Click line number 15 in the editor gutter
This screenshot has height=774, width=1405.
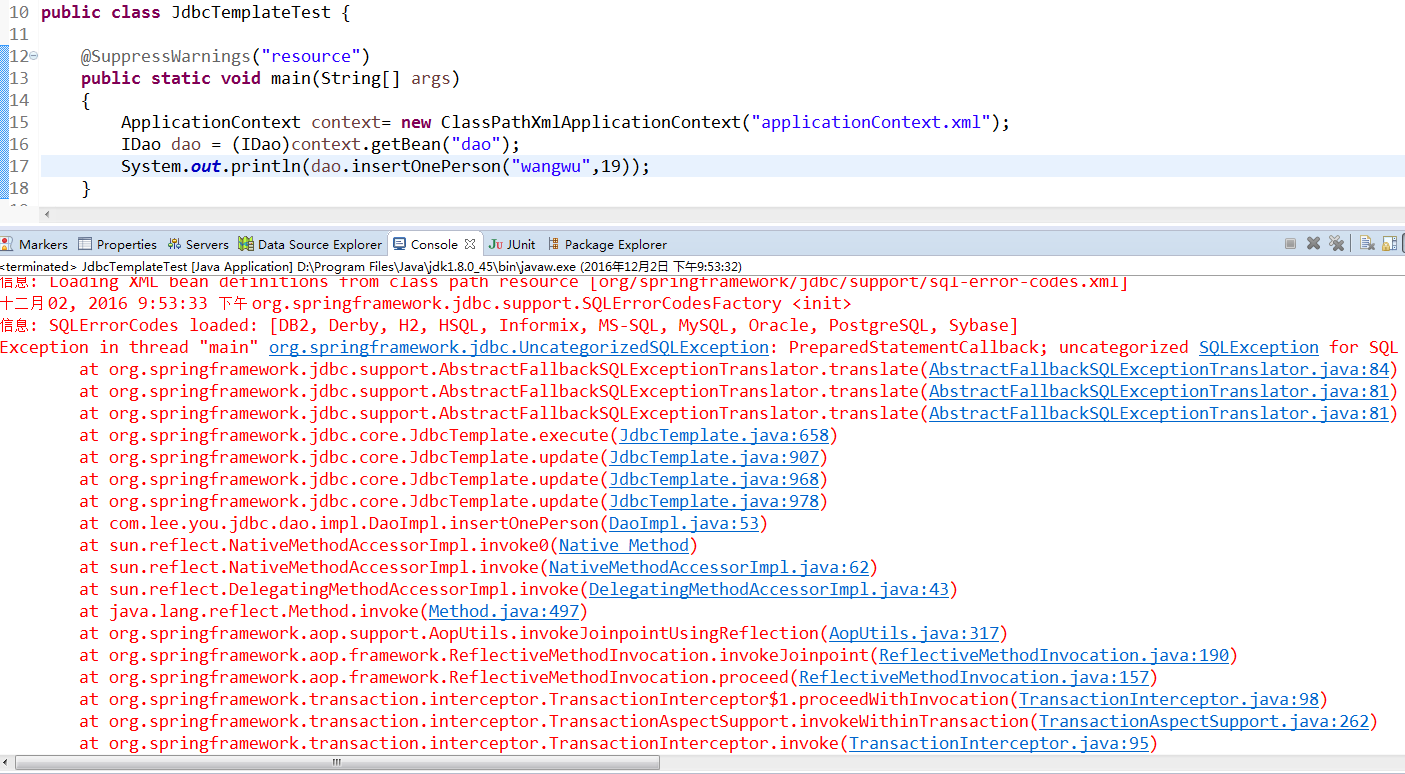[x=19, y=122]
